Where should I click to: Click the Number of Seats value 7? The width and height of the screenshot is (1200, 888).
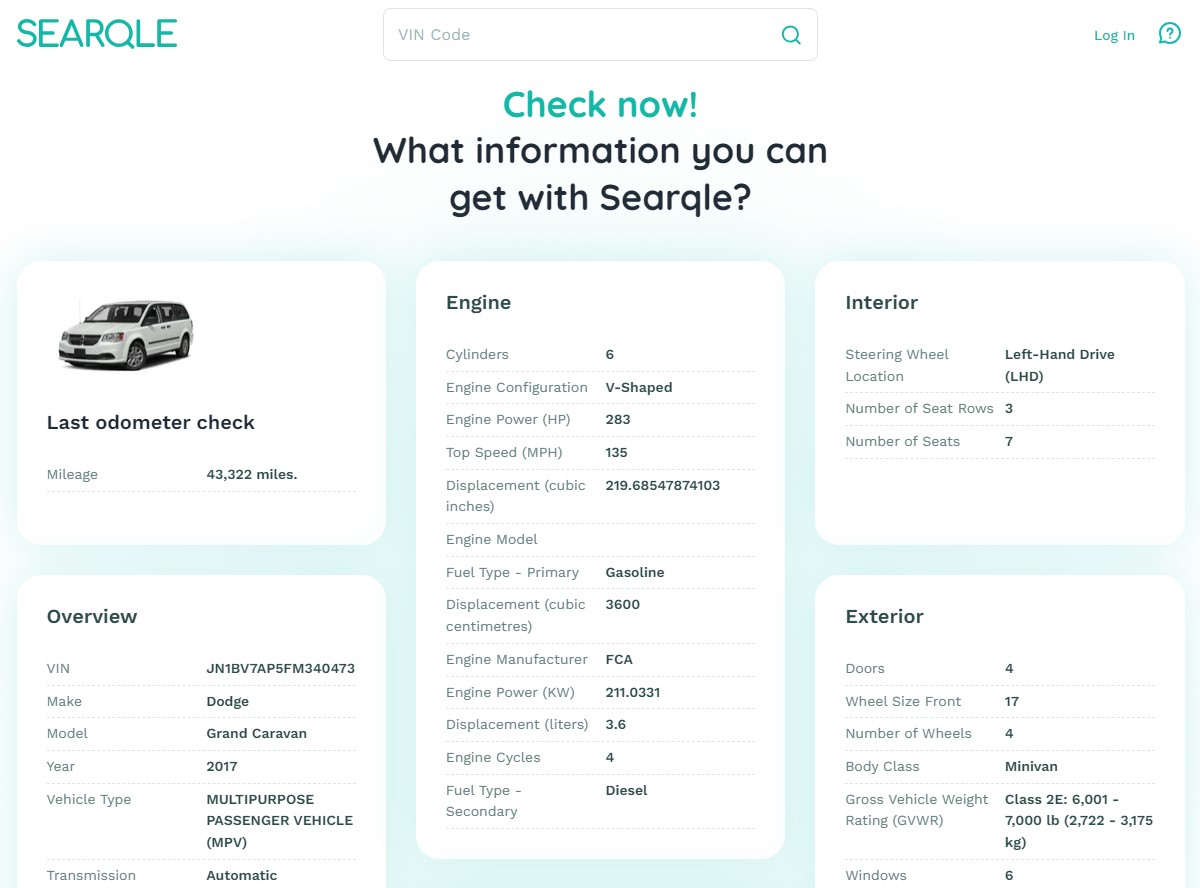coord(1009,441)
